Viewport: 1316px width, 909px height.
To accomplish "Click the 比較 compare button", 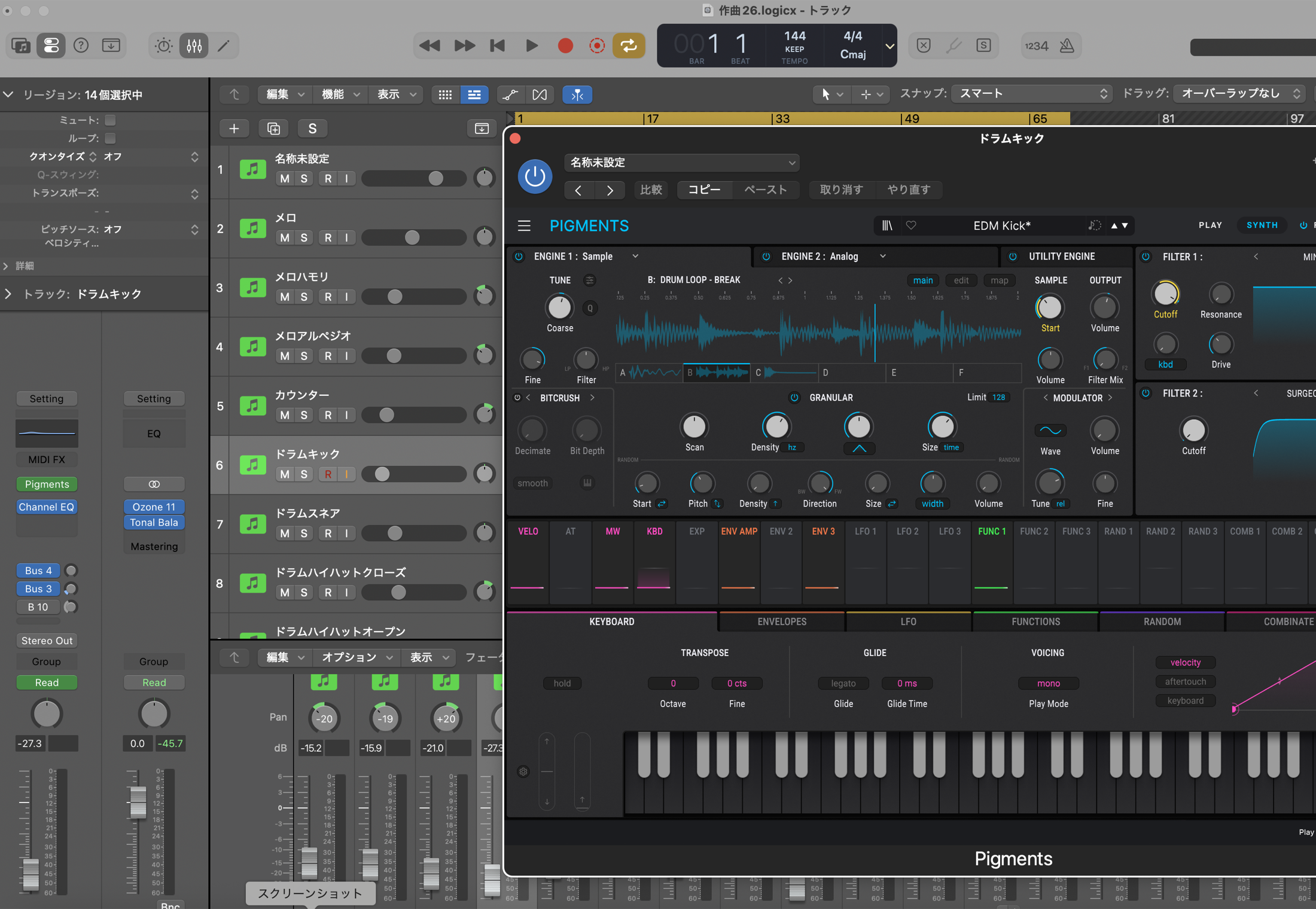I will tap(651, 190).
